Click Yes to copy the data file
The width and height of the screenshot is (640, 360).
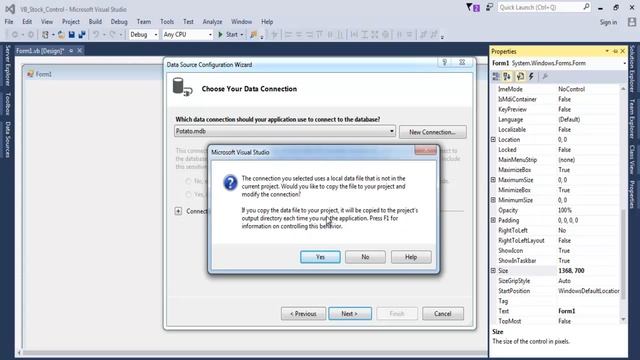pyautogui.click(x=320, y=257)
